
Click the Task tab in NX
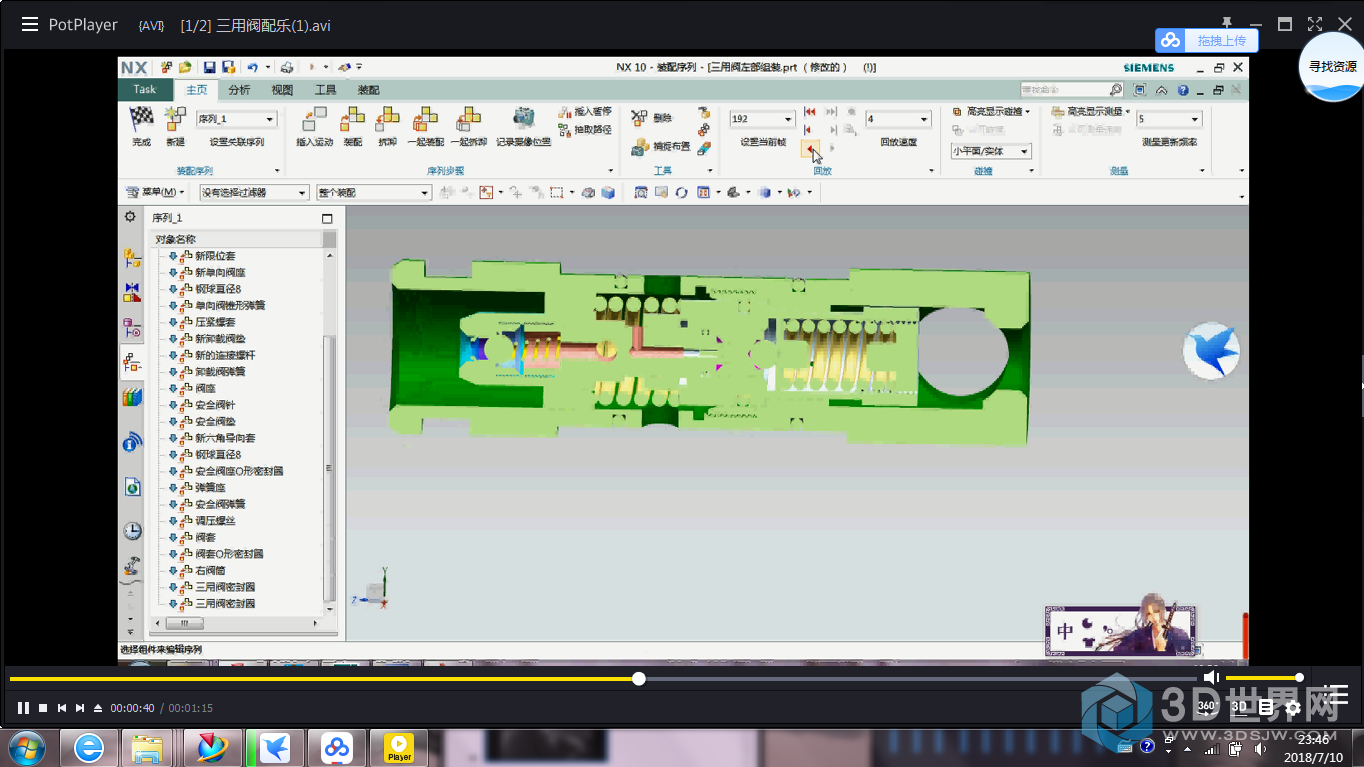tap(145, 89)
